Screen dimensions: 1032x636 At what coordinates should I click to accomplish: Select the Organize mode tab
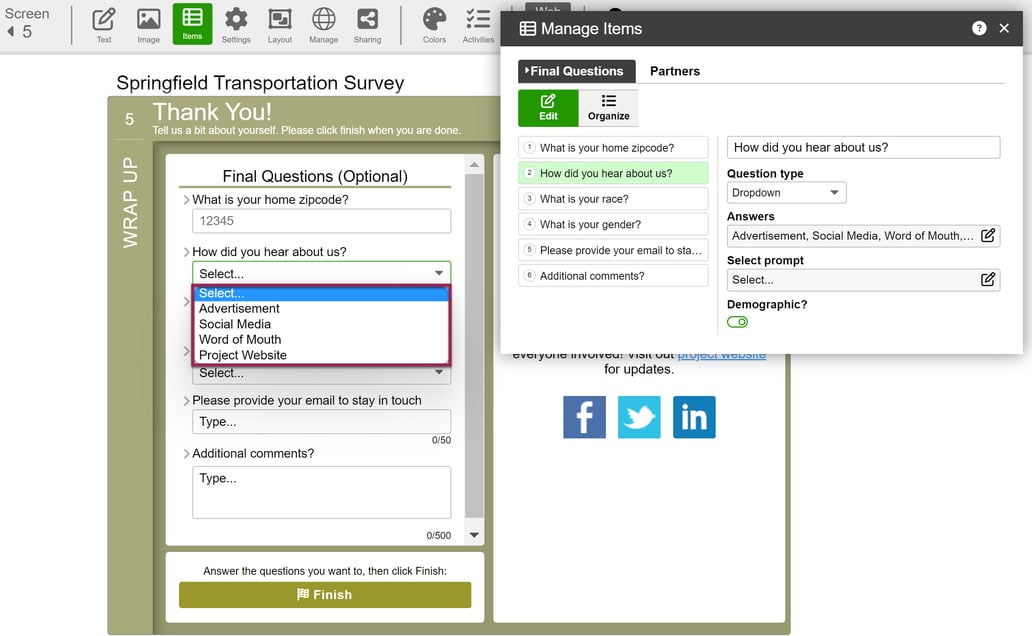point(608,108)
